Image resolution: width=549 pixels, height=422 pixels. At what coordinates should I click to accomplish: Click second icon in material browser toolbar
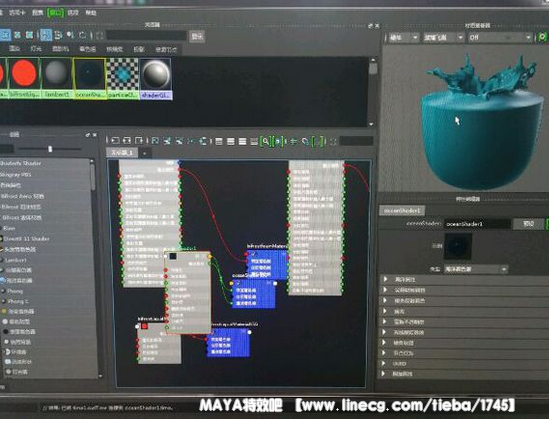tap(17, 35)
